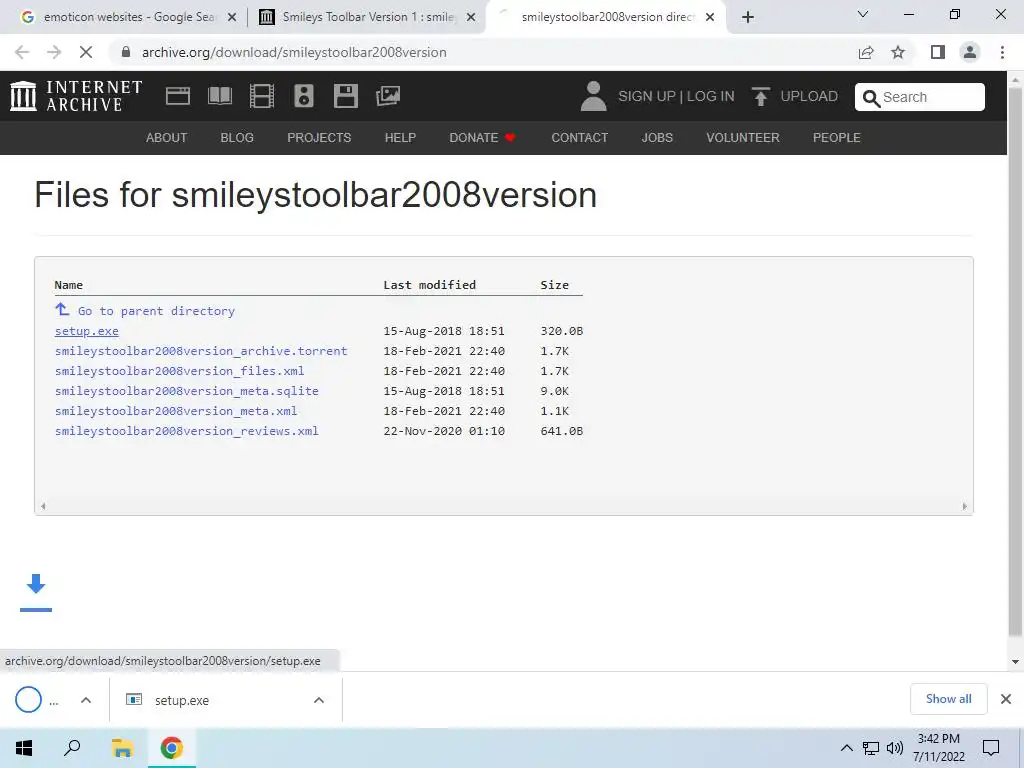Open the Chrome tab search dropdown
The height and width of the screenshot is (768, 1024).
863,14
